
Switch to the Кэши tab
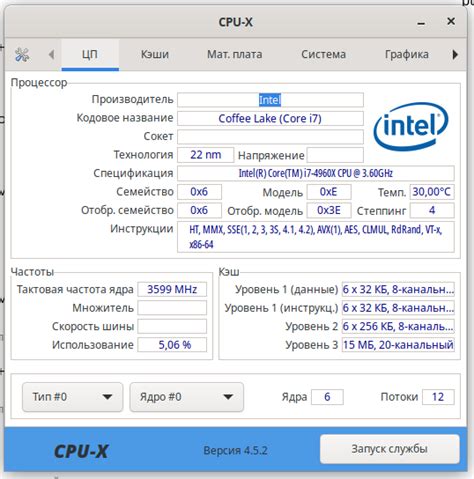(x=155, y=54)
